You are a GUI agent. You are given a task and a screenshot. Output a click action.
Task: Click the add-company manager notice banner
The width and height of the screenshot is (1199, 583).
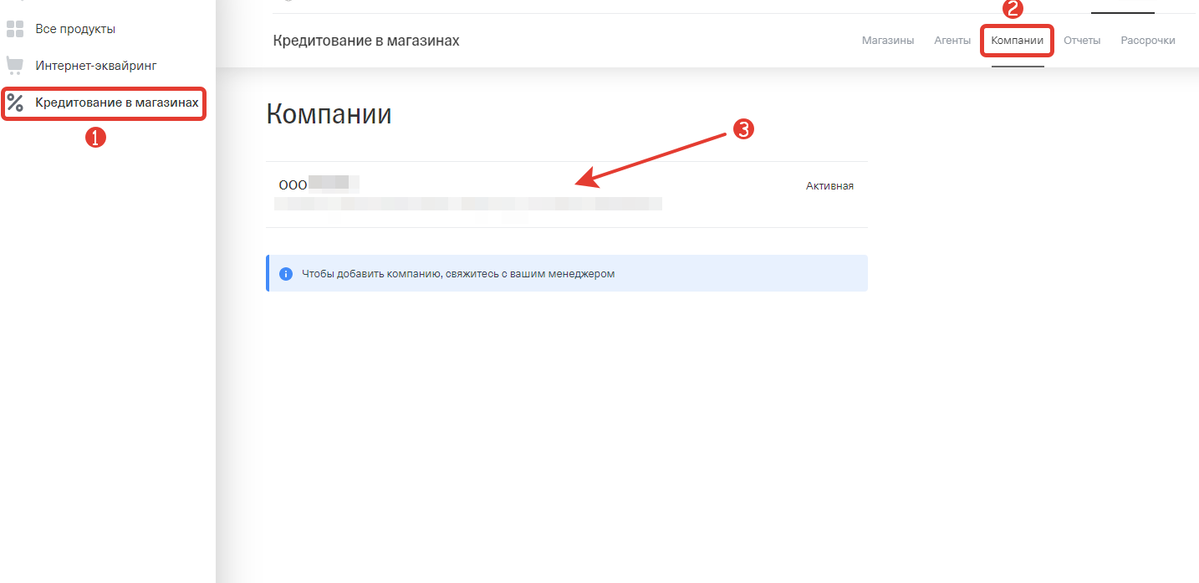(566, 273)
